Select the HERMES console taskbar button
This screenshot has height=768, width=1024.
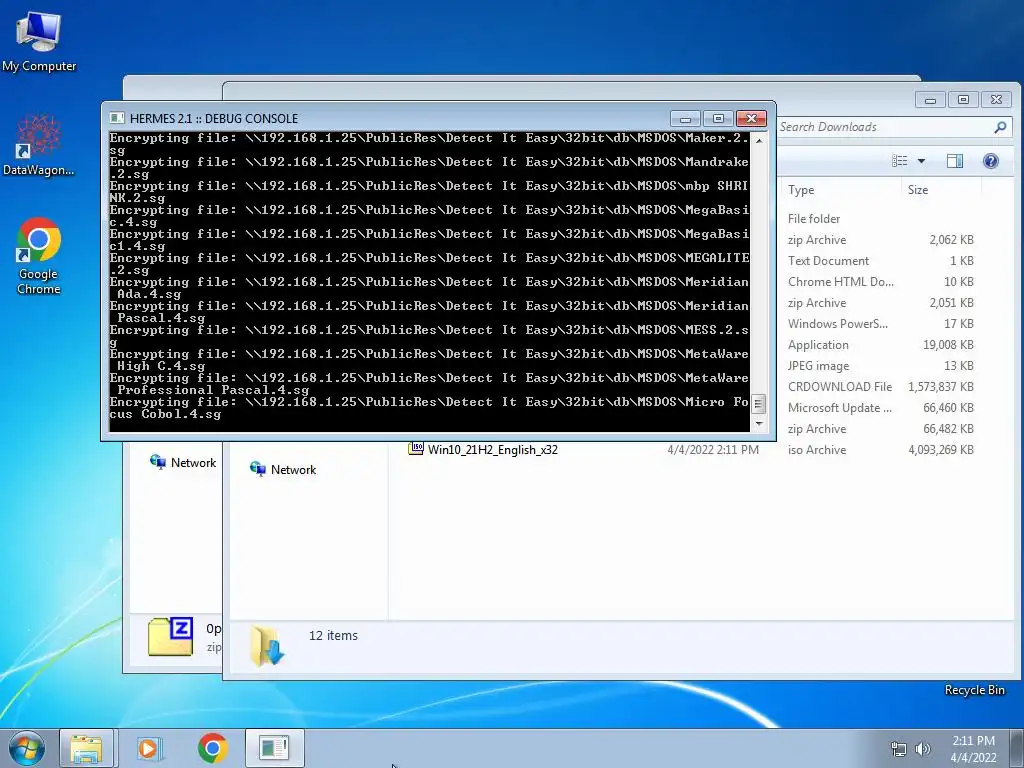[x=274, y=748]
